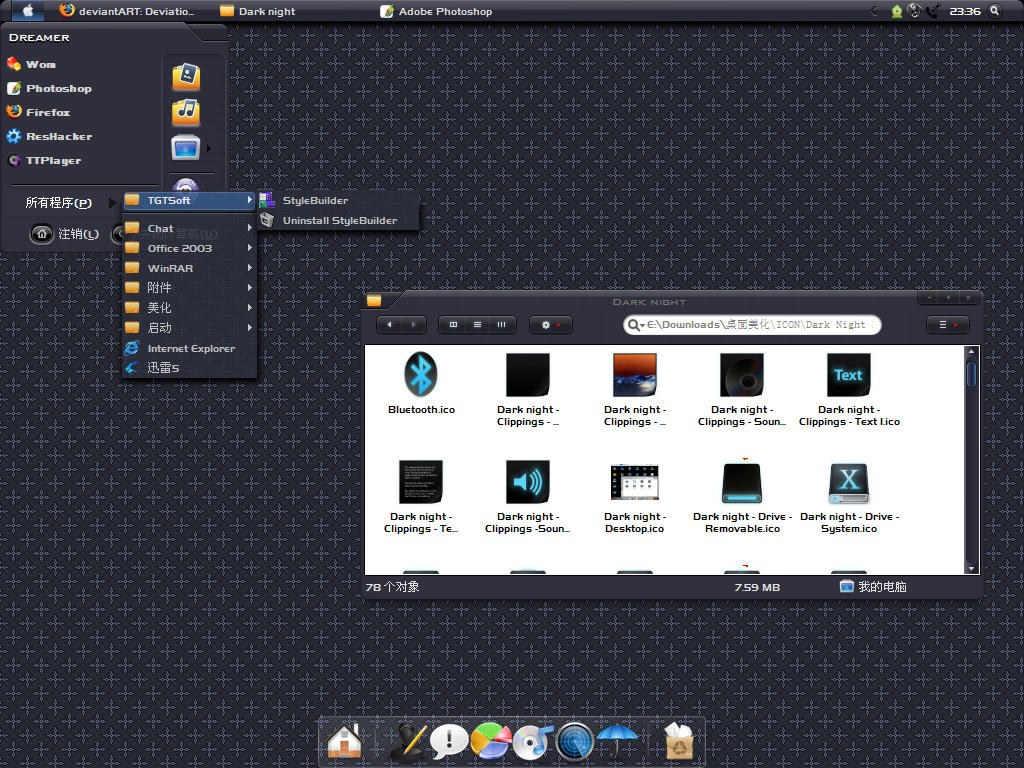Viewport: 1024px width, 768px height.
Task: Select speaker Clippings -Soun.. icon file
Action: [x=528, y=498]
